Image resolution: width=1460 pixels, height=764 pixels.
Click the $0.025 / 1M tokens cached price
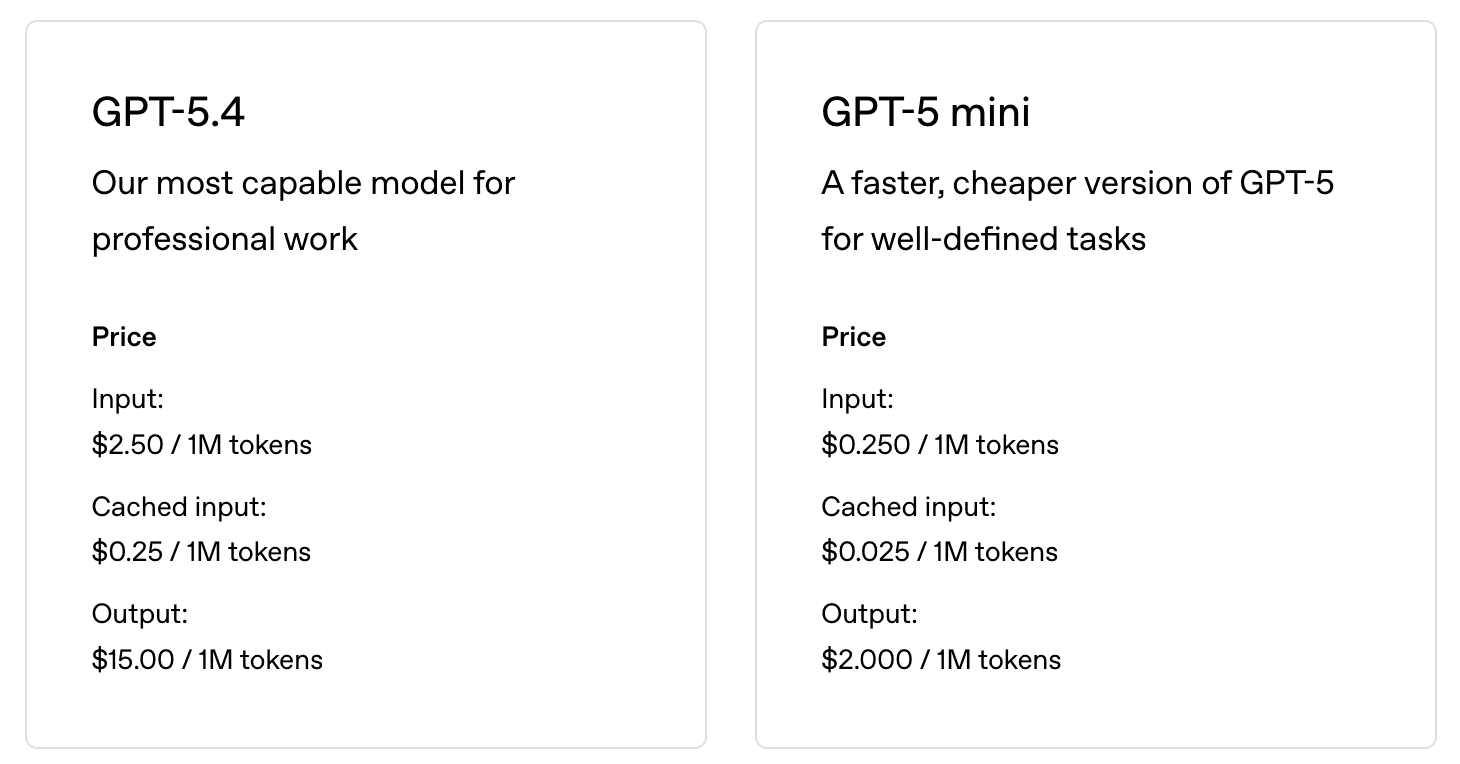point(939,552)
